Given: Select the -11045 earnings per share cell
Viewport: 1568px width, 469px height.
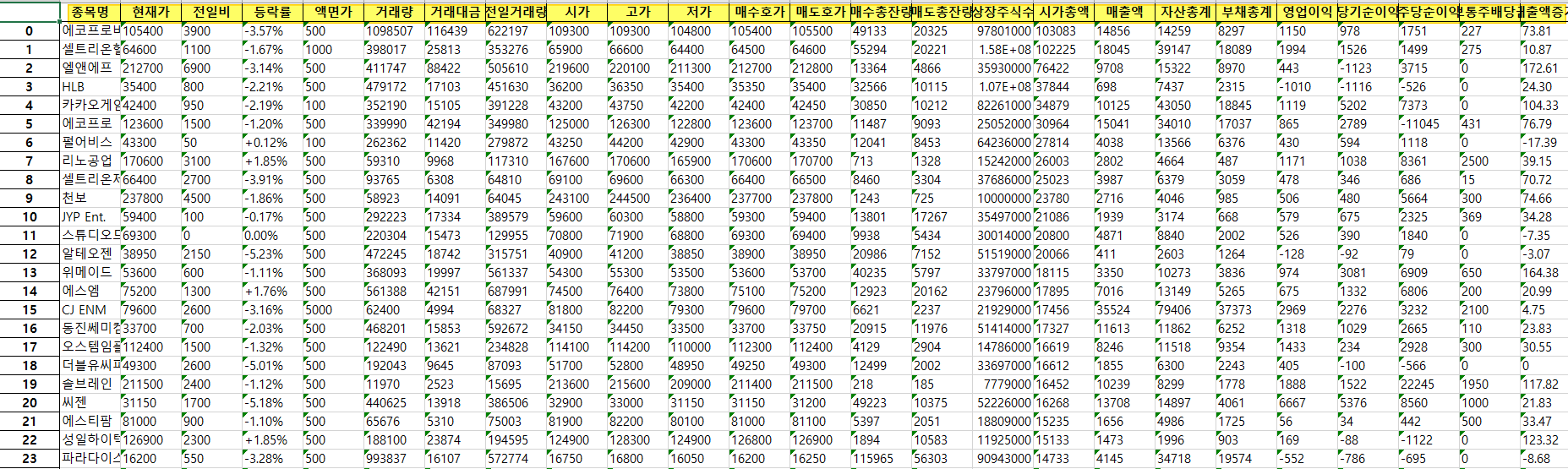Looking at the screenshot, I should [x=1429, y=124].
